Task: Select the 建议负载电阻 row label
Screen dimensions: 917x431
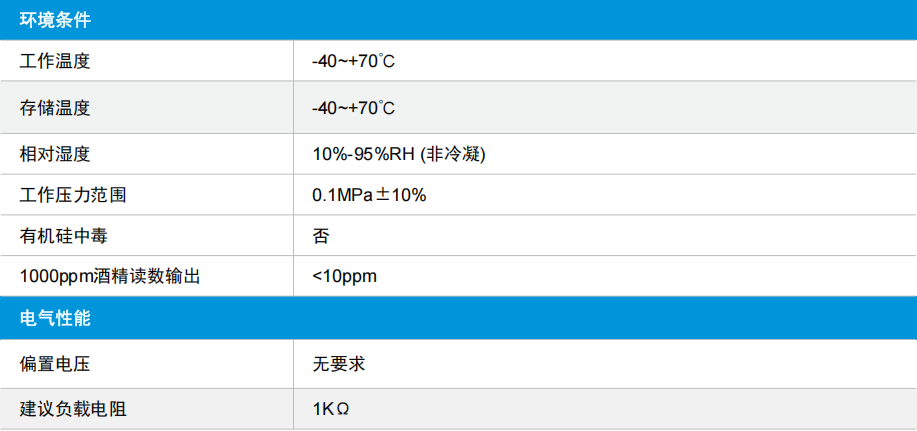Action: pyautogui.click(x=73, y=409)
